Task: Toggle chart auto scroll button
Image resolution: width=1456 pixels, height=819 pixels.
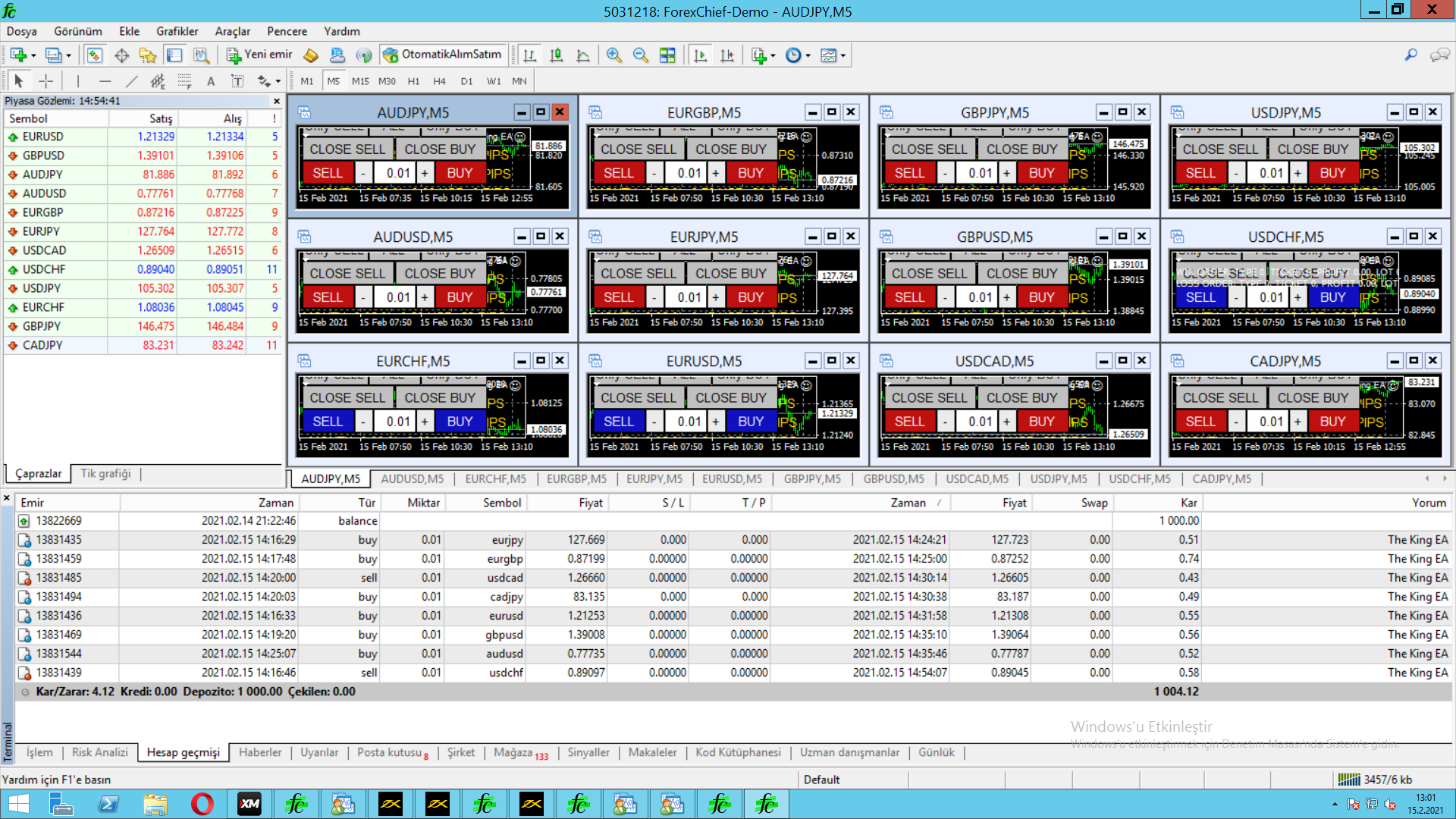Action: pyautogui.click(x=700, y=55)
